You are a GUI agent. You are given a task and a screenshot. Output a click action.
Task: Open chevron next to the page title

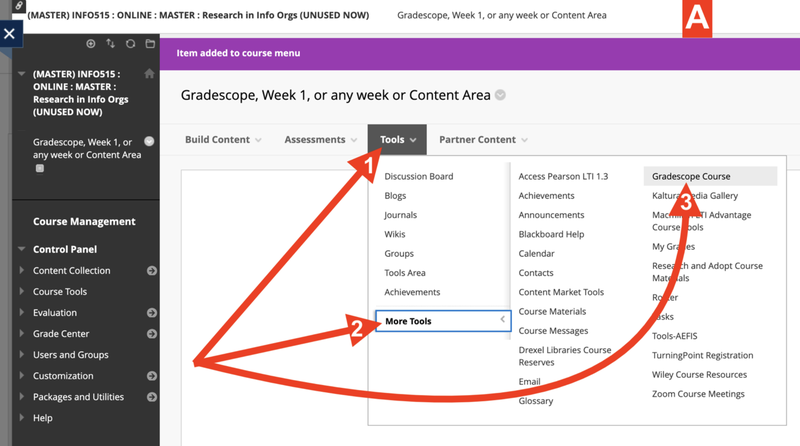pyautogui.click(x=500, y=96)
